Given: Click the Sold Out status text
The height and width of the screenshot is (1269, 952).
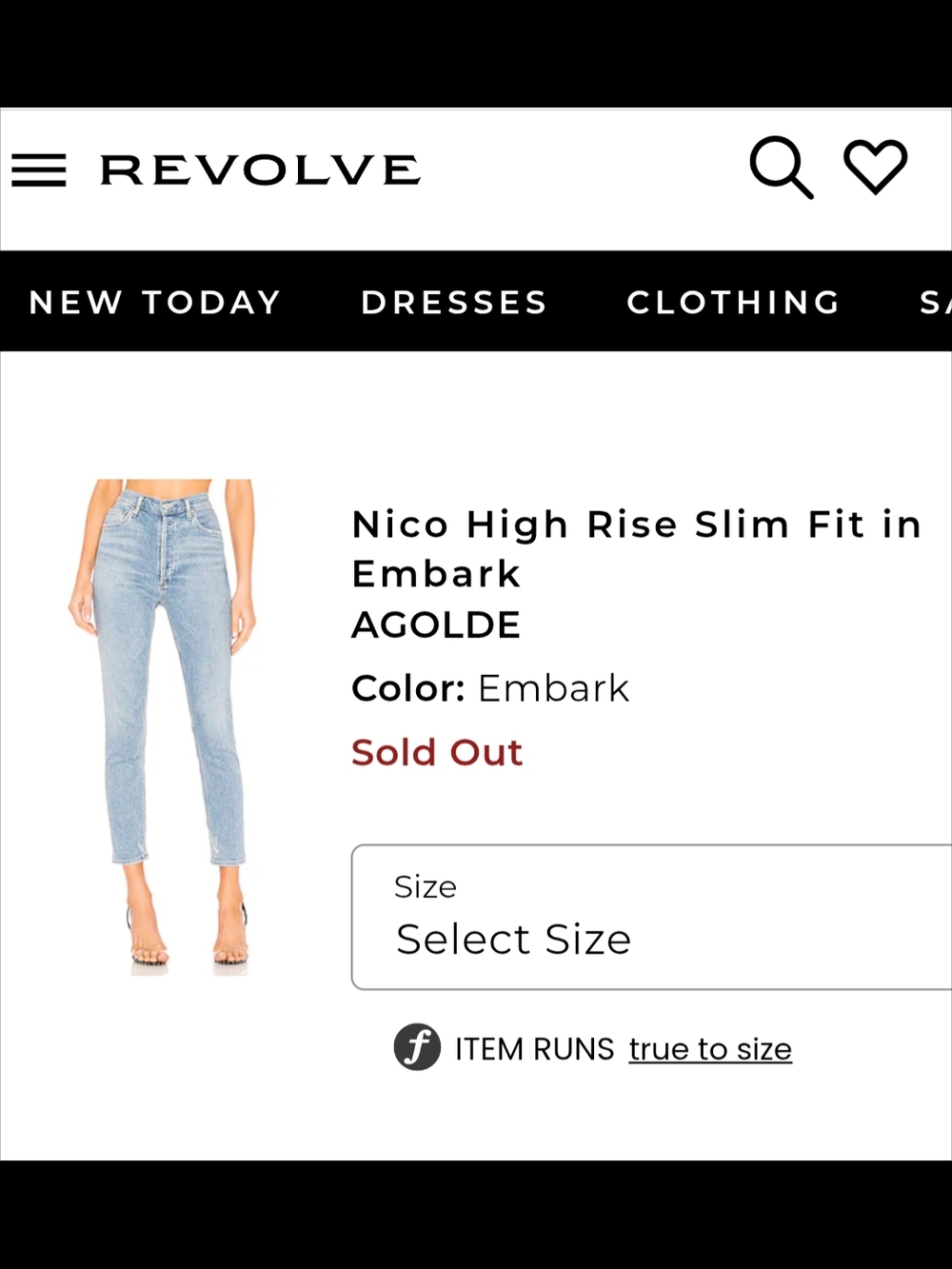Looking at the screenshot, I should pos(437,751).
